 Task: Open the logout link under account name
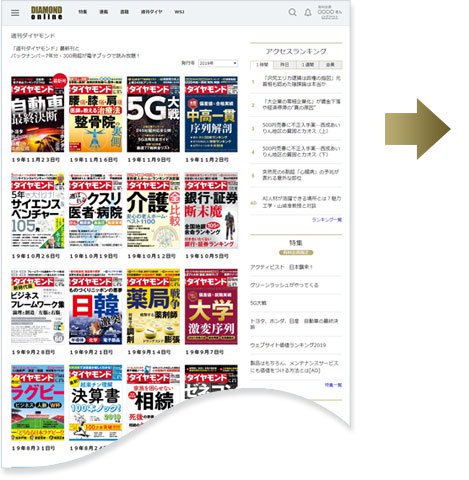pyautogui.click(x=330, y=17)
